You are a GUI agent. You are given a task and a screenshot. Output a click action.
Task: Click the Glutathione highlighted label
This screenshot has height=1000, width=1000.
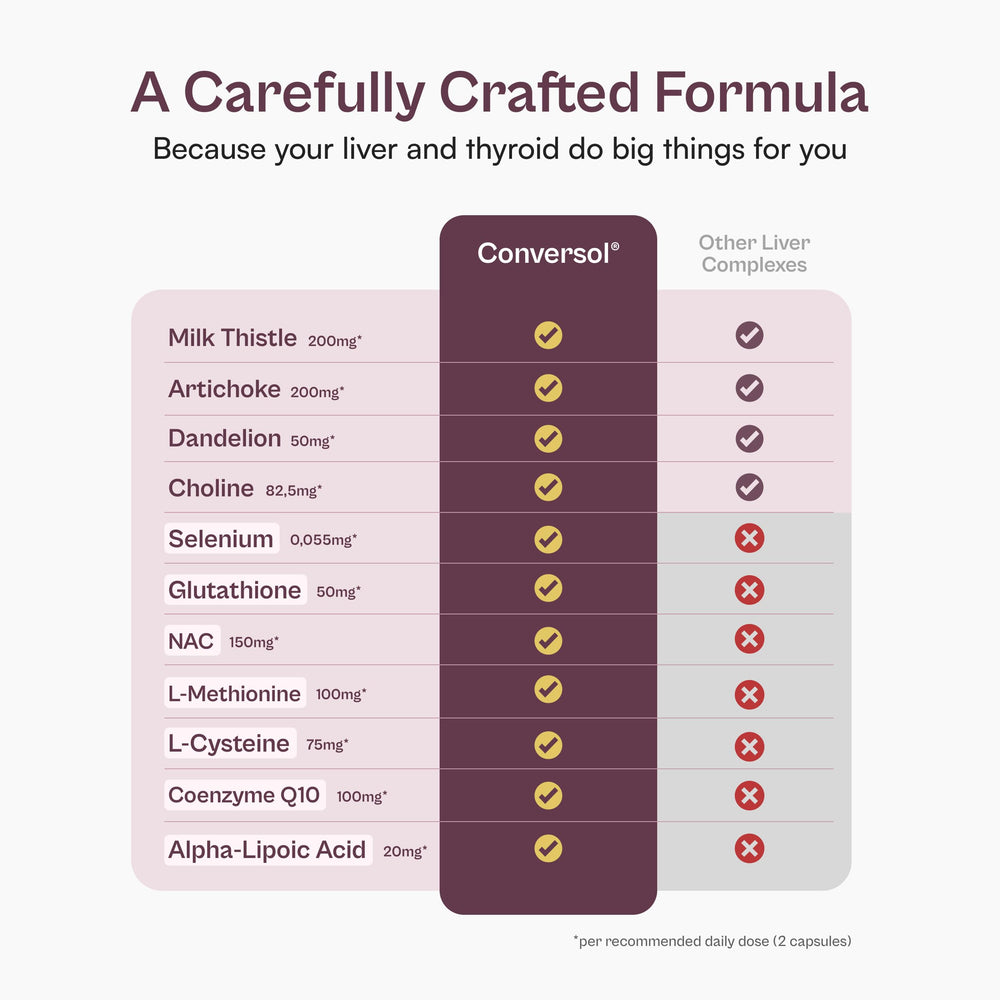(235, 590)
